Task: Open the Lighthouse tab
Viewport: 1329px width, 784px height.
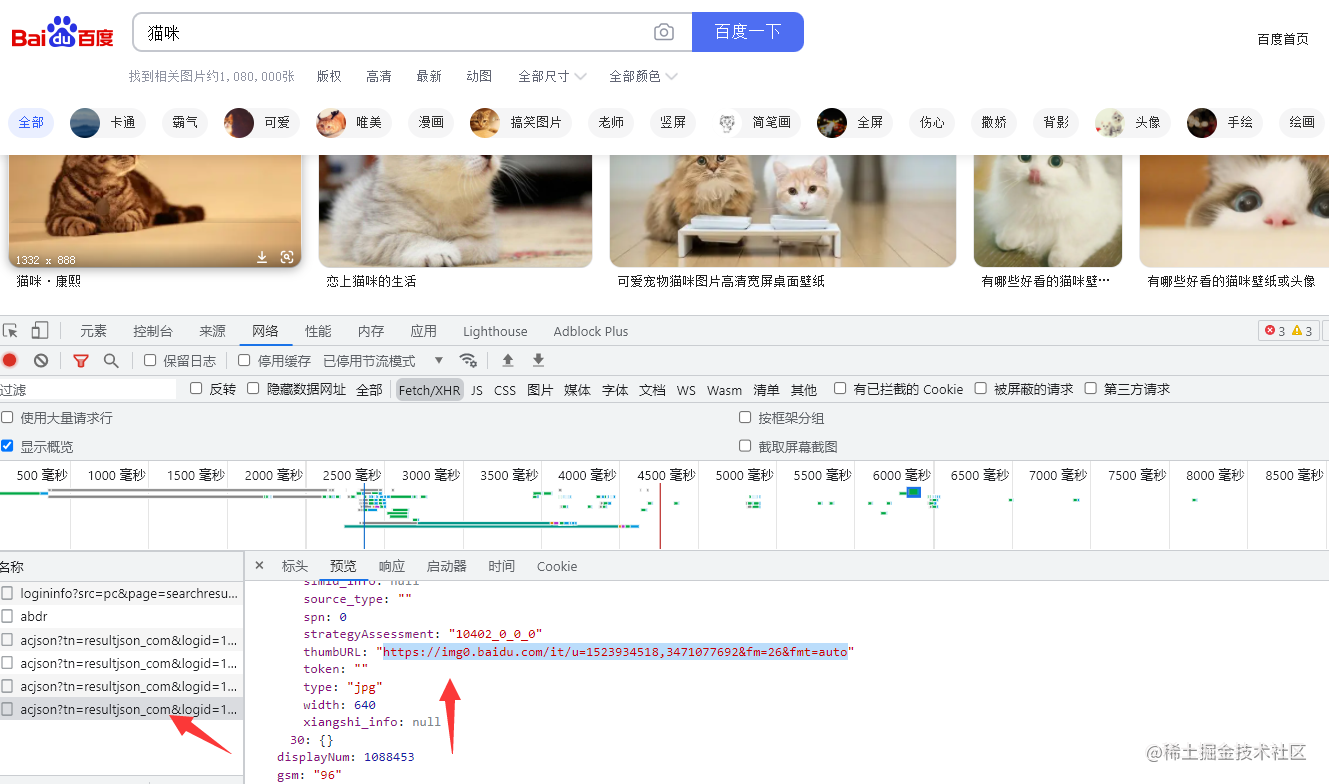Action: pyautogui.click(x=495, y=331)
